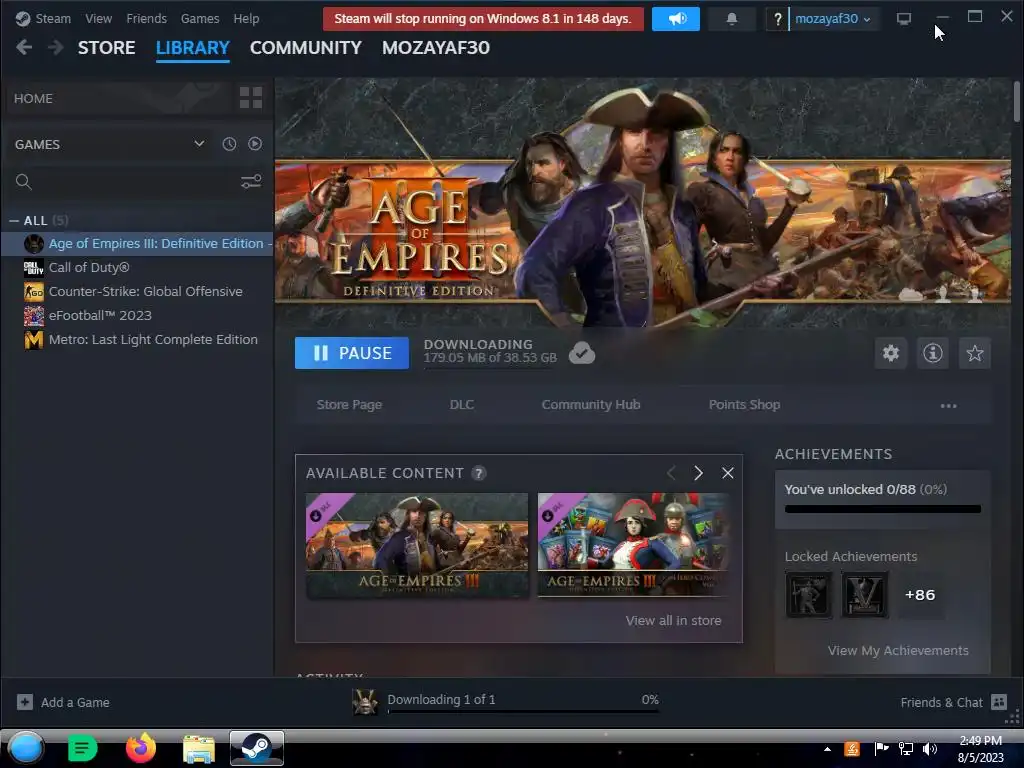The image size is (1024, 768).
Task: Open the Store Page link
Action: pos(349,405)
